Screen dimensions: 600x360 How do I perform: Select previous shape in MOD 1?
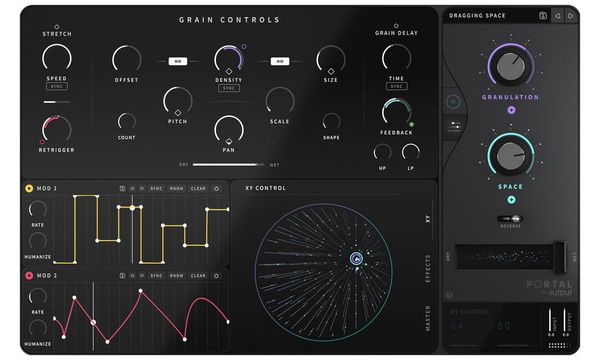point(132,189)
